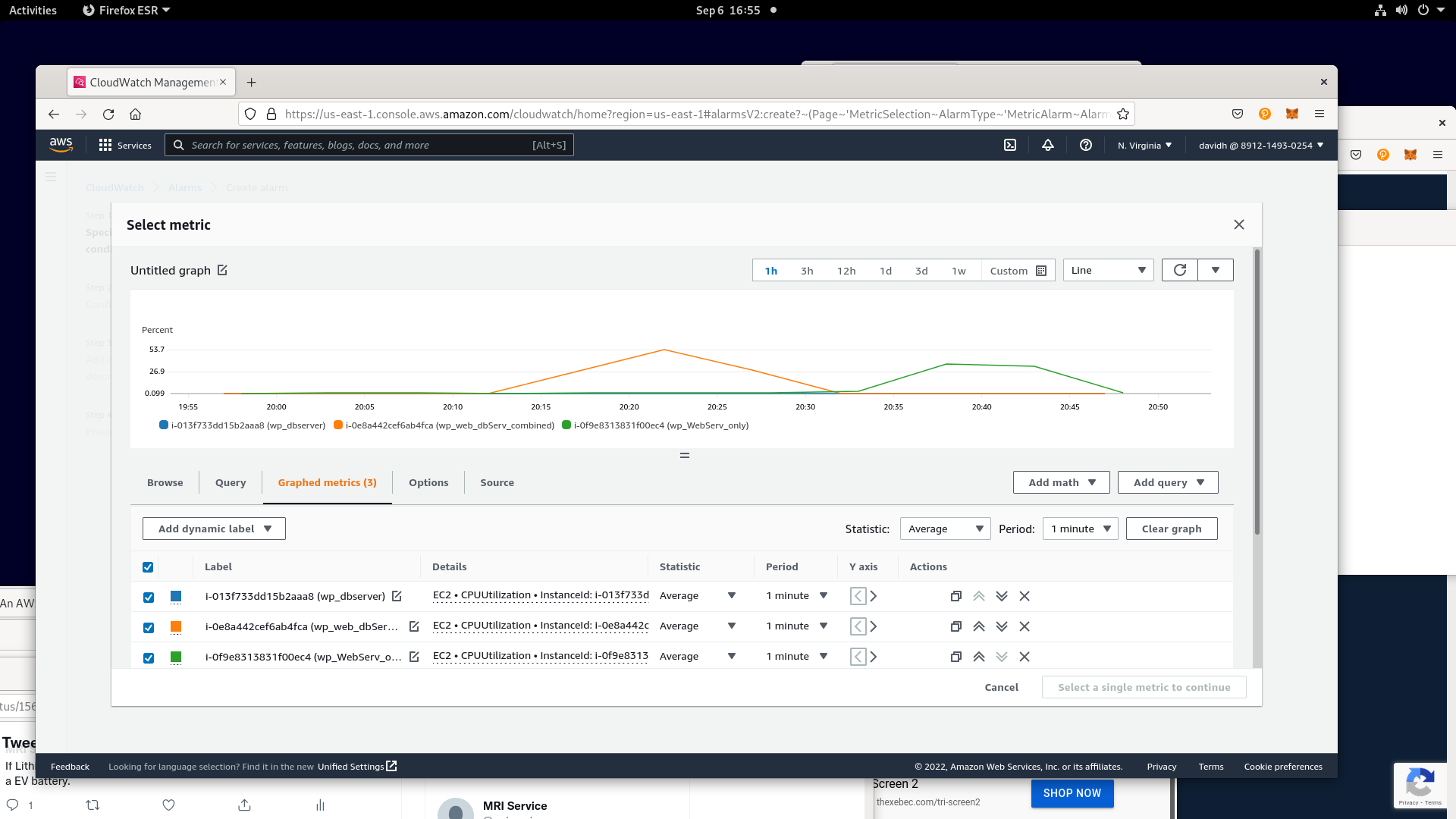Move the wp_web_dbServ_combined row up
Viewport: 1456px width, 819px height.
979,626
